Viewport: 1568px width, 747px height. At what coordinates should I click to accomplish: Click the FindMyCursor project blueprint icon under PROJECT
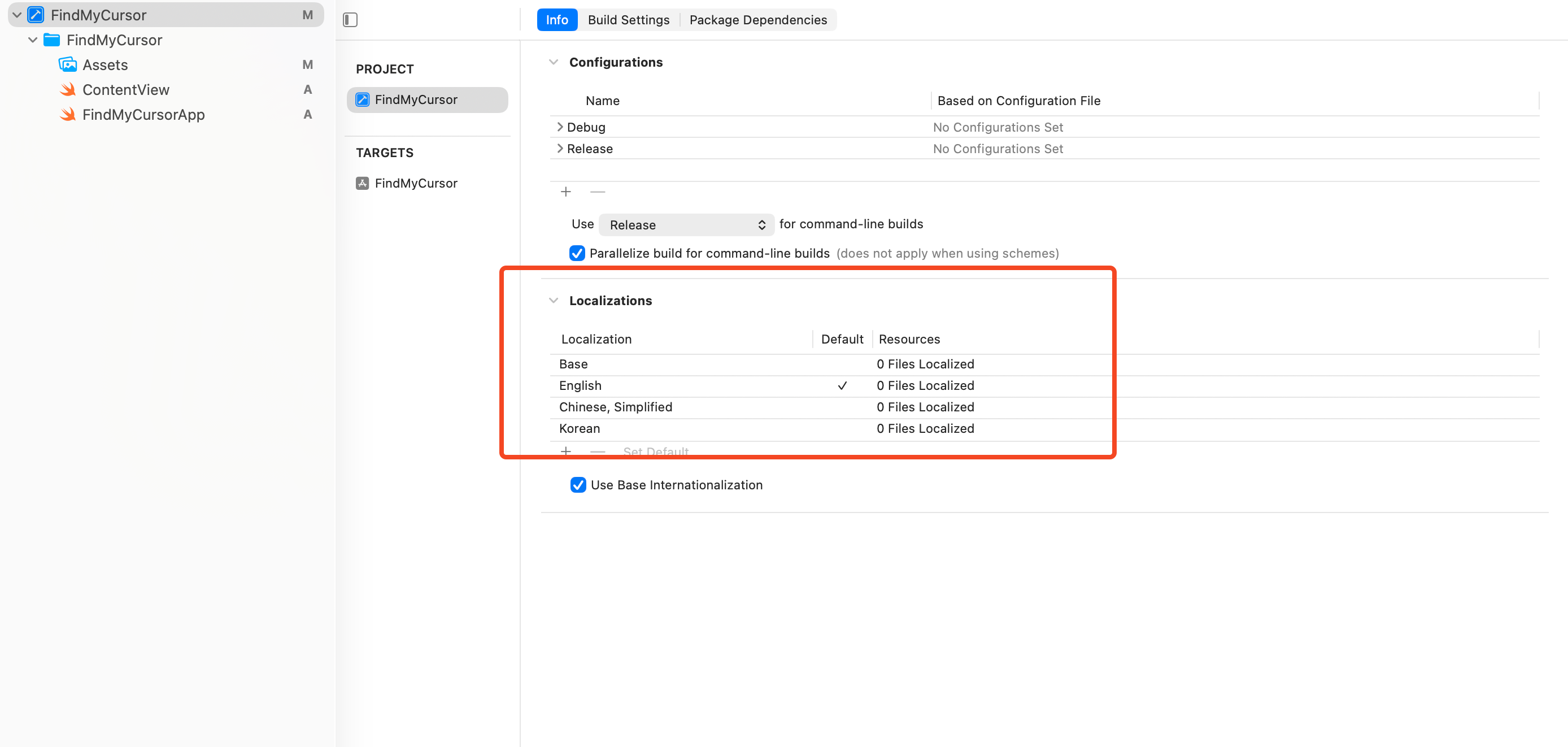[x=362, y=100]
